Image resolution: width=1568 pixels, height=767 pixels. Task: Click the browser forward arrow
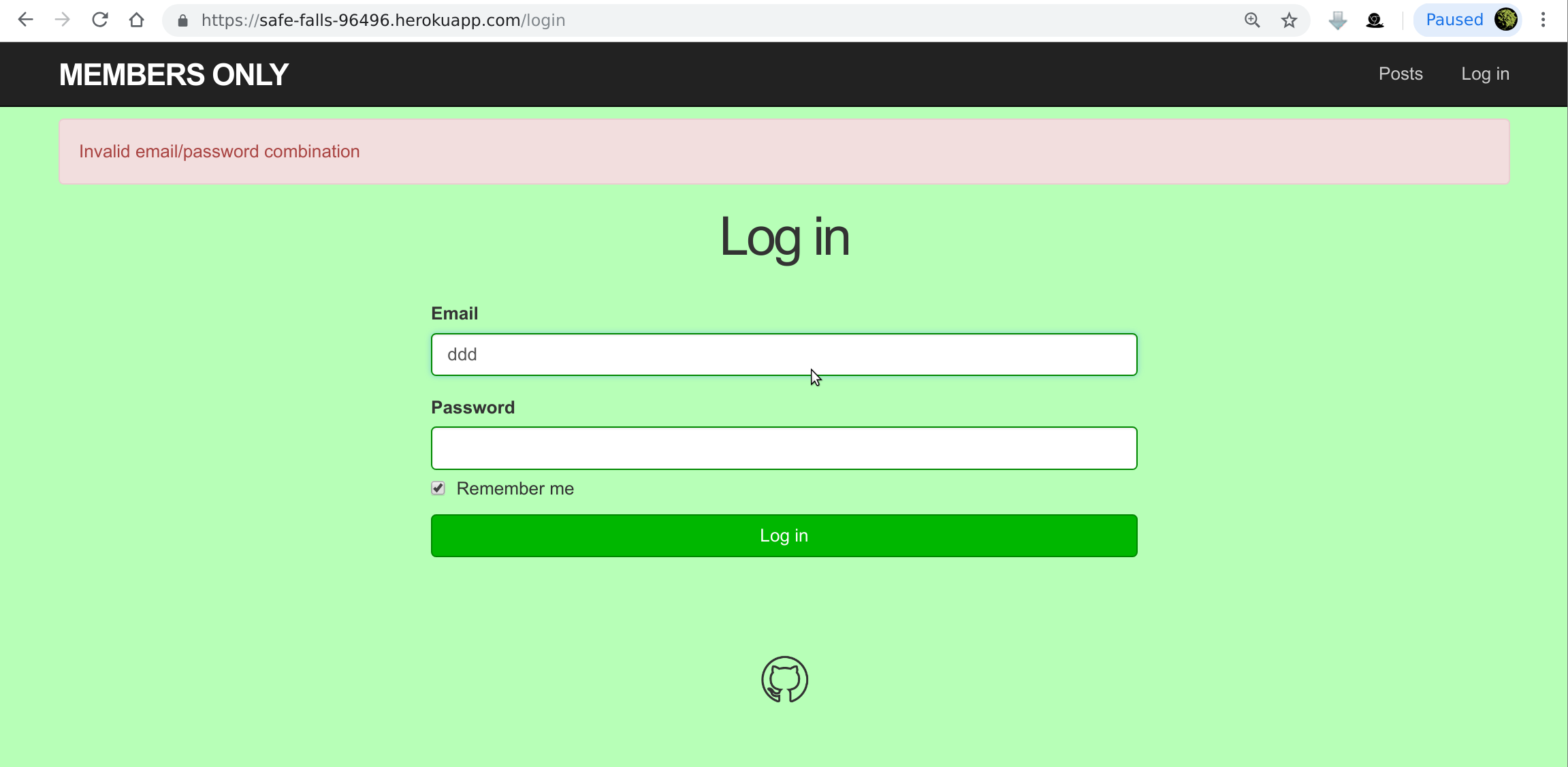[62, 20]
